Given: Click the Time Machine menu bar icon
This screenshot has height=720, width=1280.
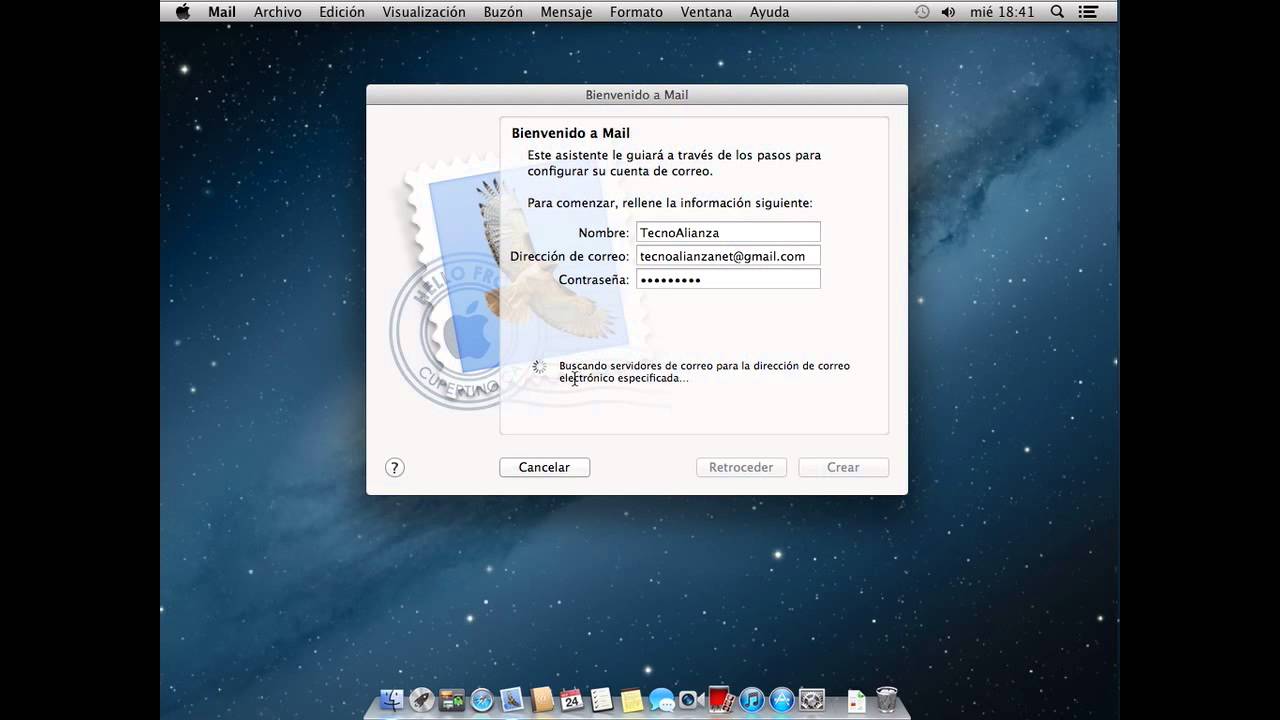Looking at the screenshot, I should click(922, 12).
